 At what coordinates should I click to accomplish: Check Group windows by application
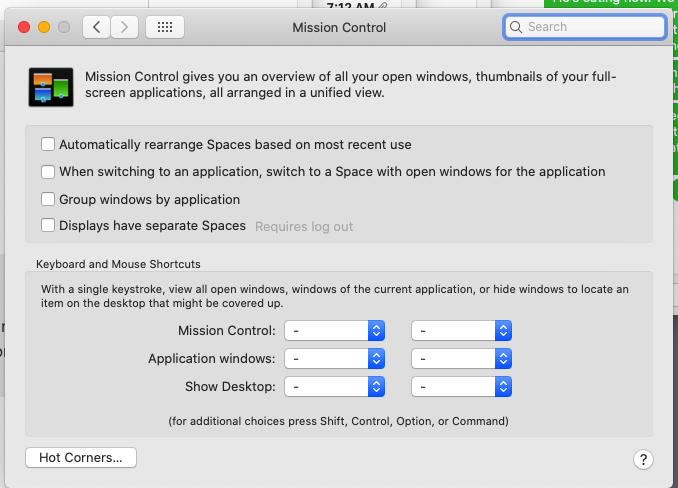coord(48,199)
